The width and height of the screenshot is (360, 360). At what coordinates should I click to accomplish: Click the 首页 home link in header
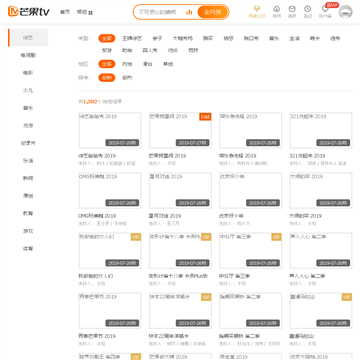(65, 12)
